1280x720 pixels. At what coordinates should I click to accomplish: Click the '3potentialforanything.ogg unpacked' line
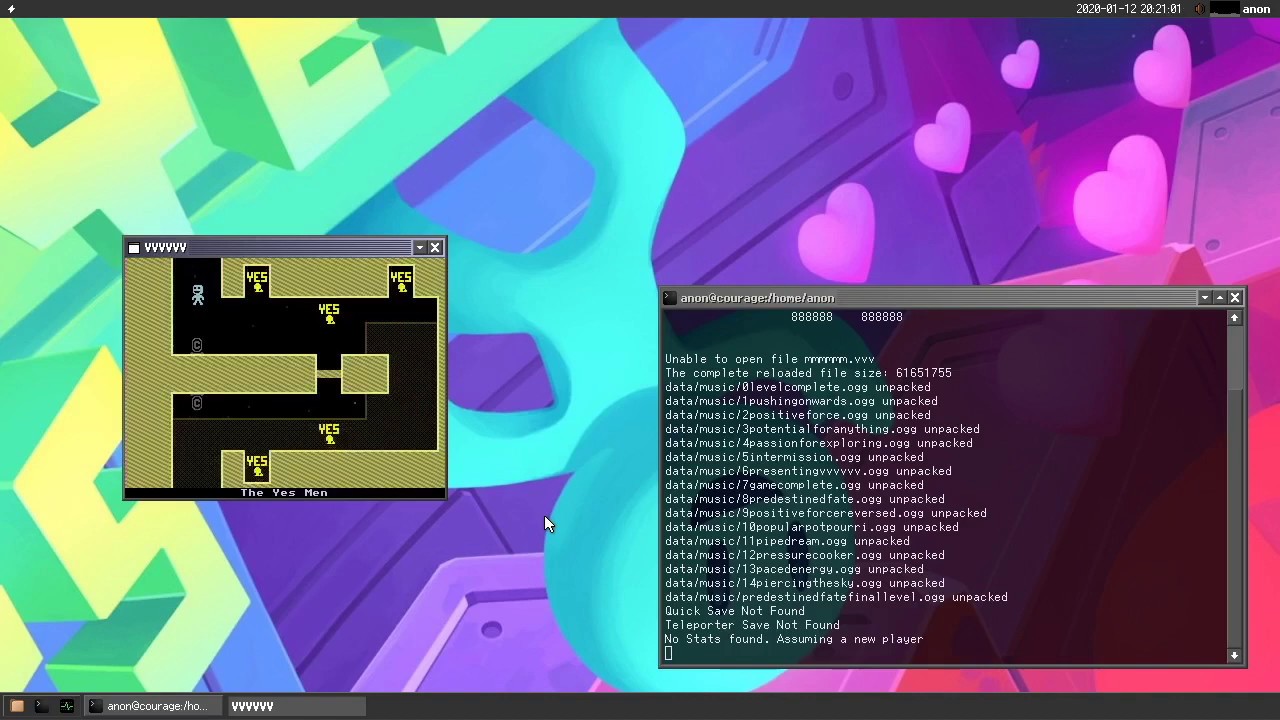(x=822, y=429)
